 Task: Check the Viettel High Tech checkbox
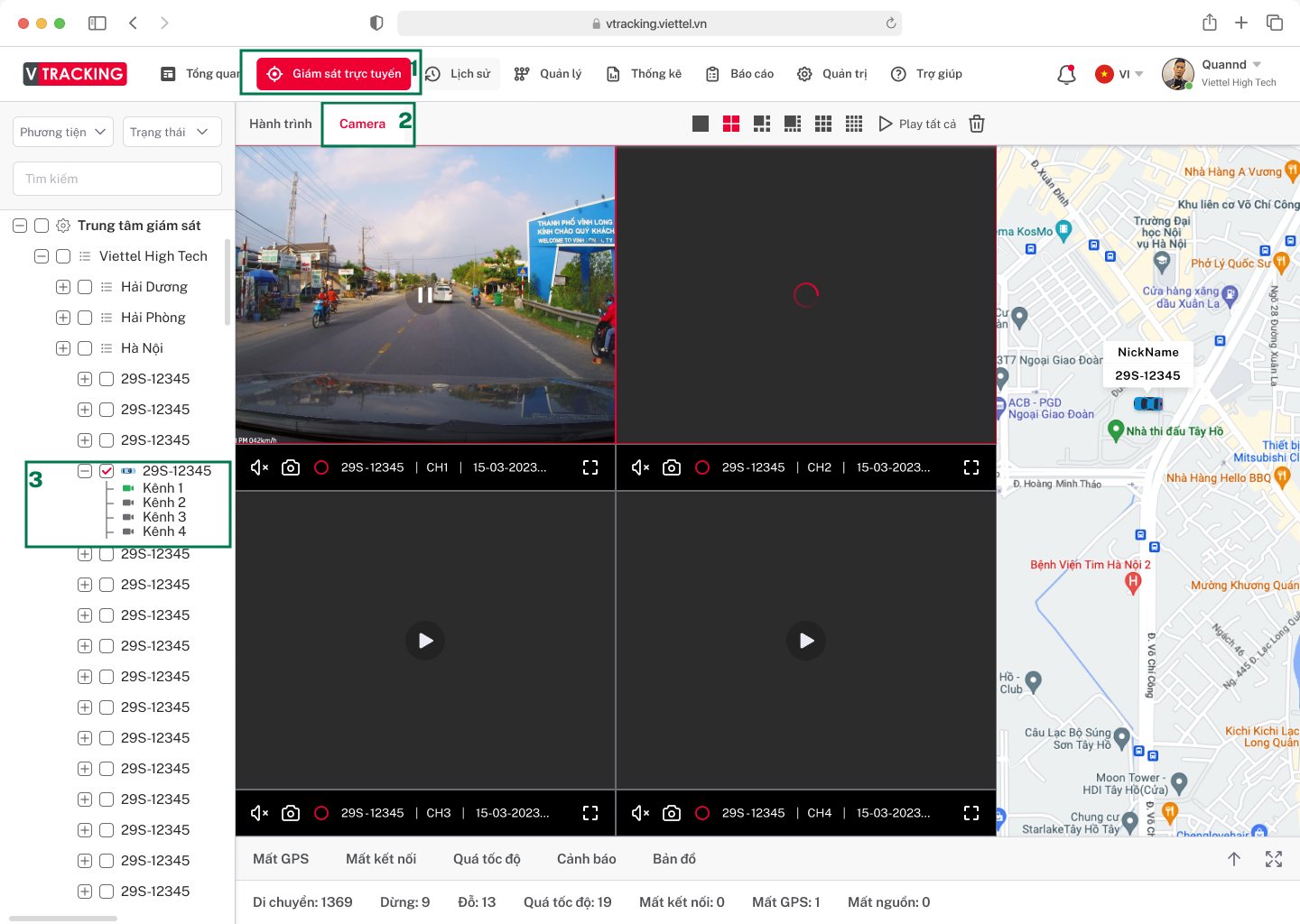(63, 256)
